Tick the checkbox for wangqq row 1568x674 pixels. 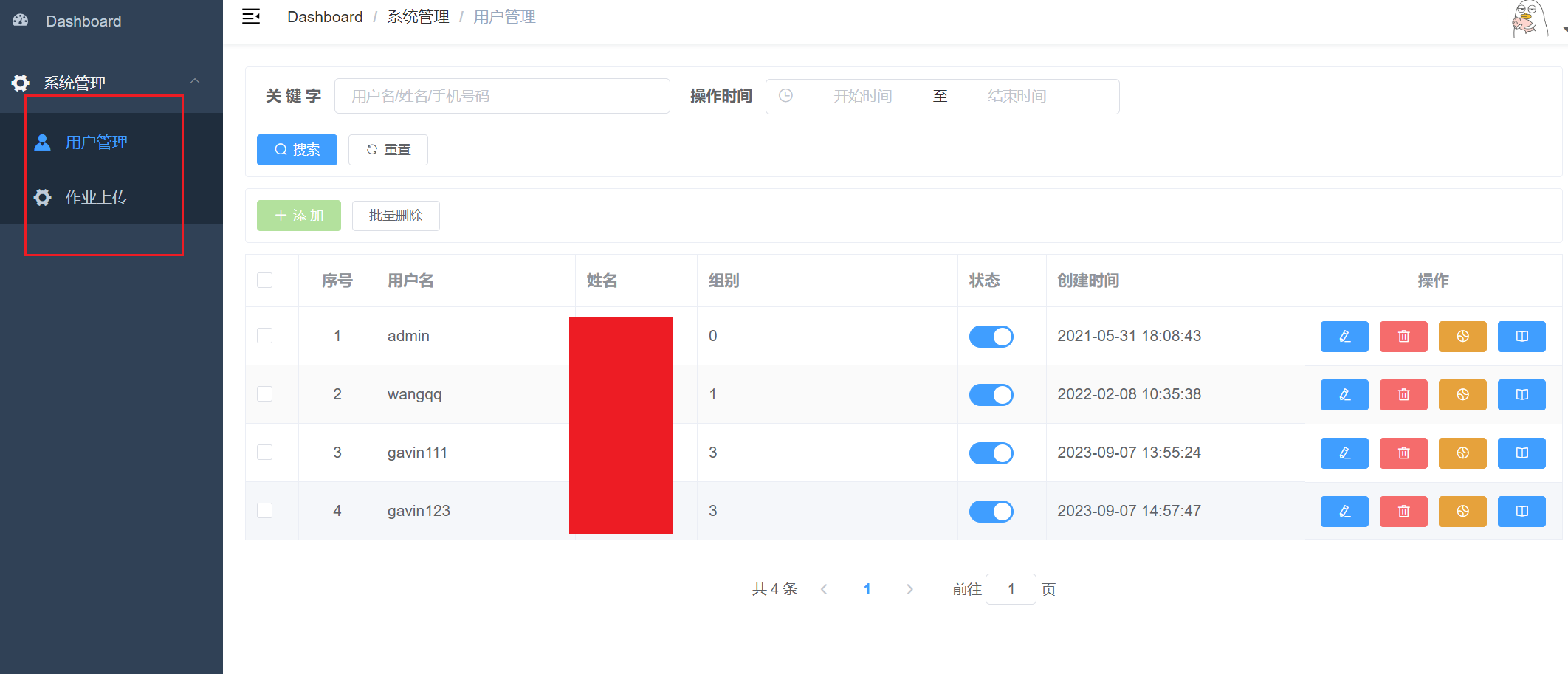pyautogui.click(x=265, y=394)
